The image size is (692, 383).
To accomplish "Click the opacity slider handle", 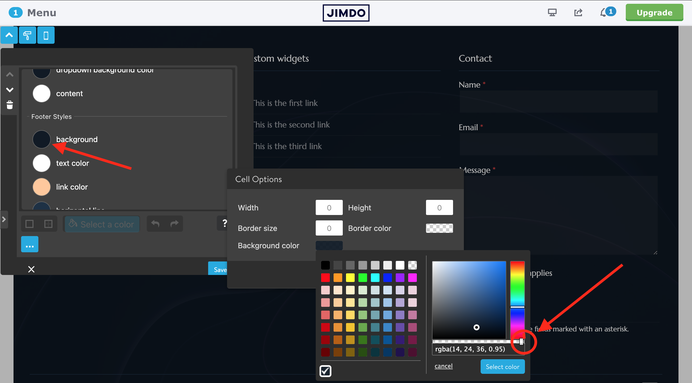I will click(x=522, y=342).
